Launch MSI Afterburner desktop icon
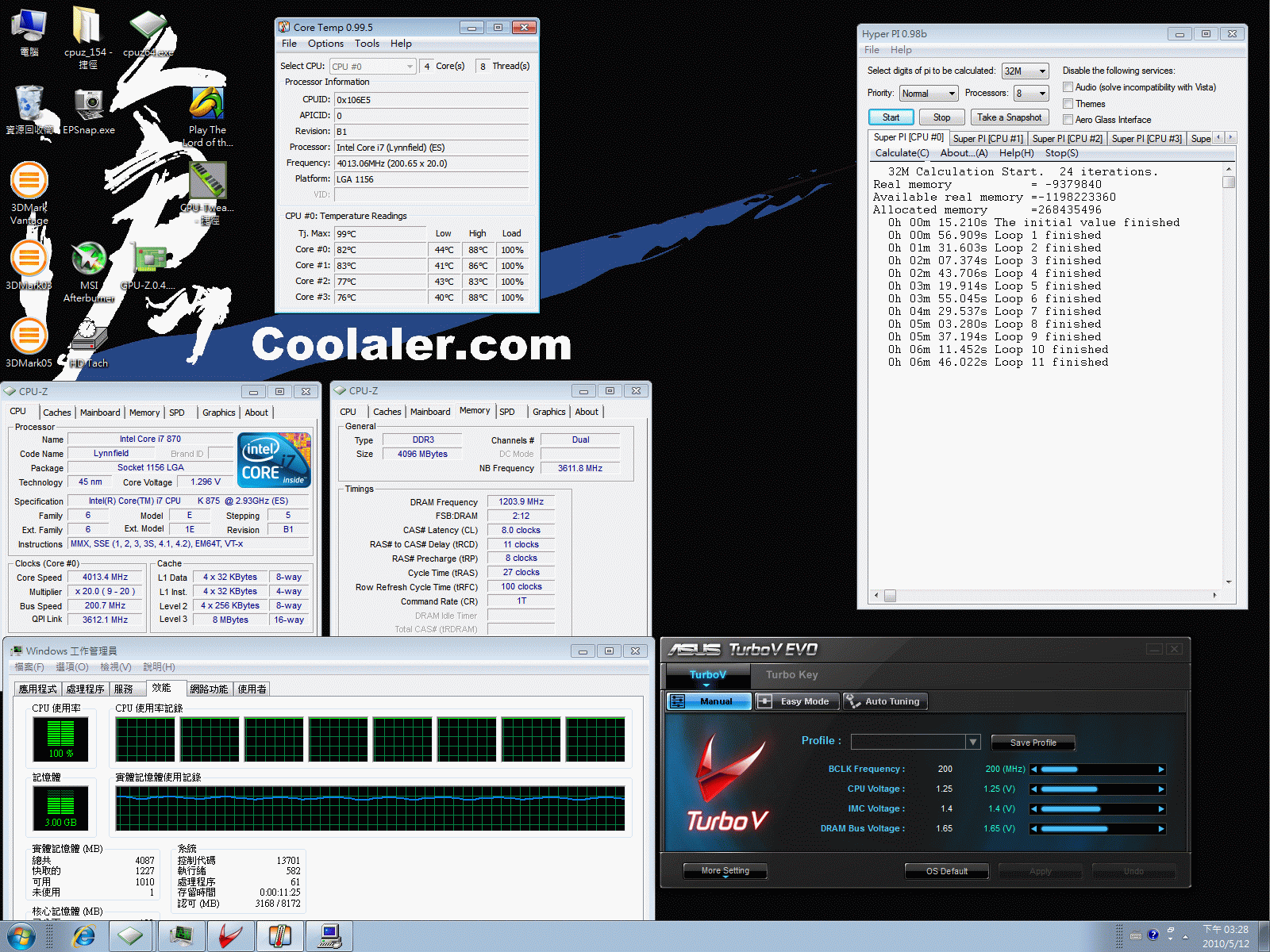 (89, 272)
